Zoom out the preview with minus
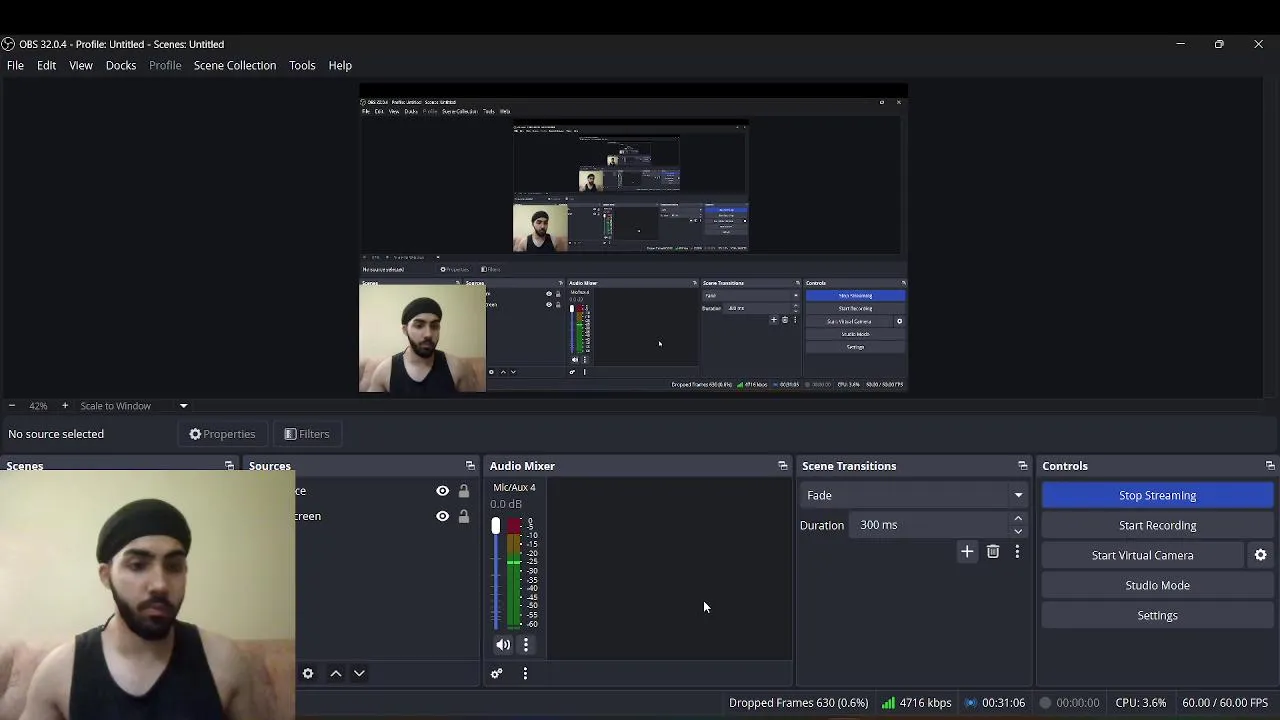The height and width of the screenshot is (720, 1280). click(11, 406)
